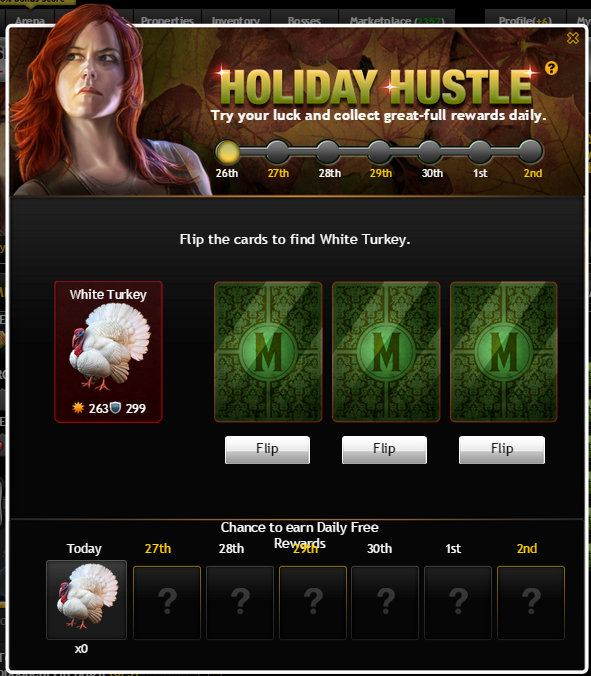The width and height of the screenshot is (591, 676).
Task: Open the Bosses tab
Action: 304,19
